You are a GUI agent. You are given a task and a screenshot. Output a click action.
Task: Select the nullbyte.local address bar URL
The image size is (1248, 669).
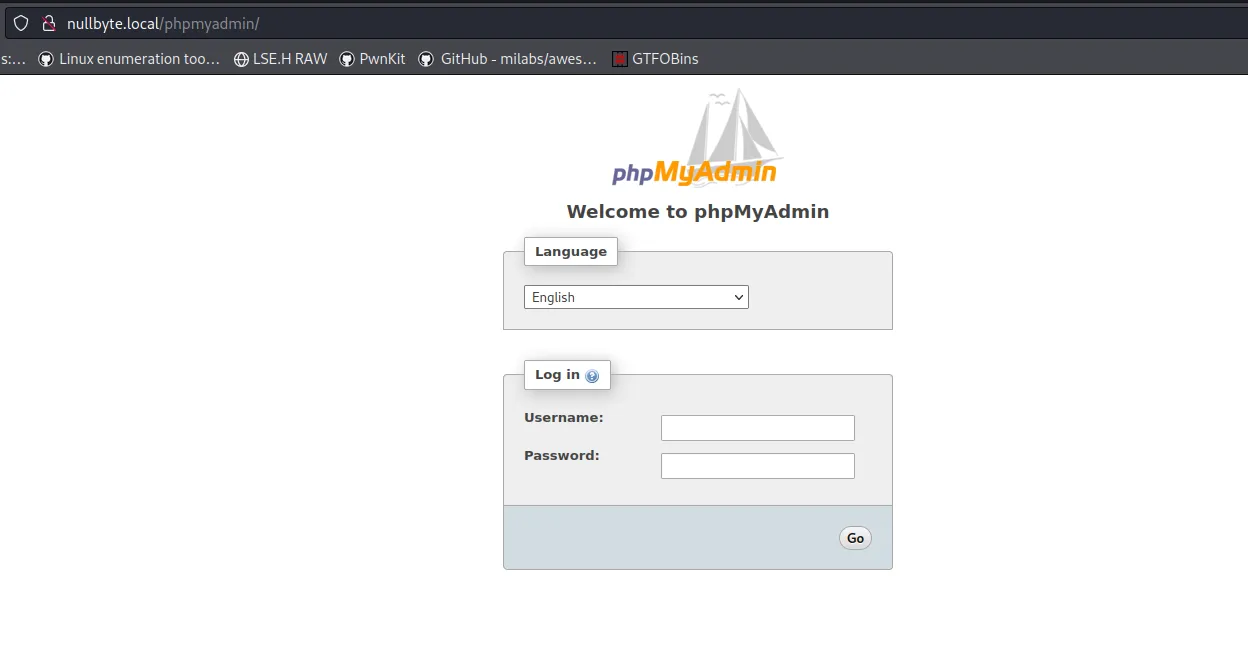tap(163, 23)
